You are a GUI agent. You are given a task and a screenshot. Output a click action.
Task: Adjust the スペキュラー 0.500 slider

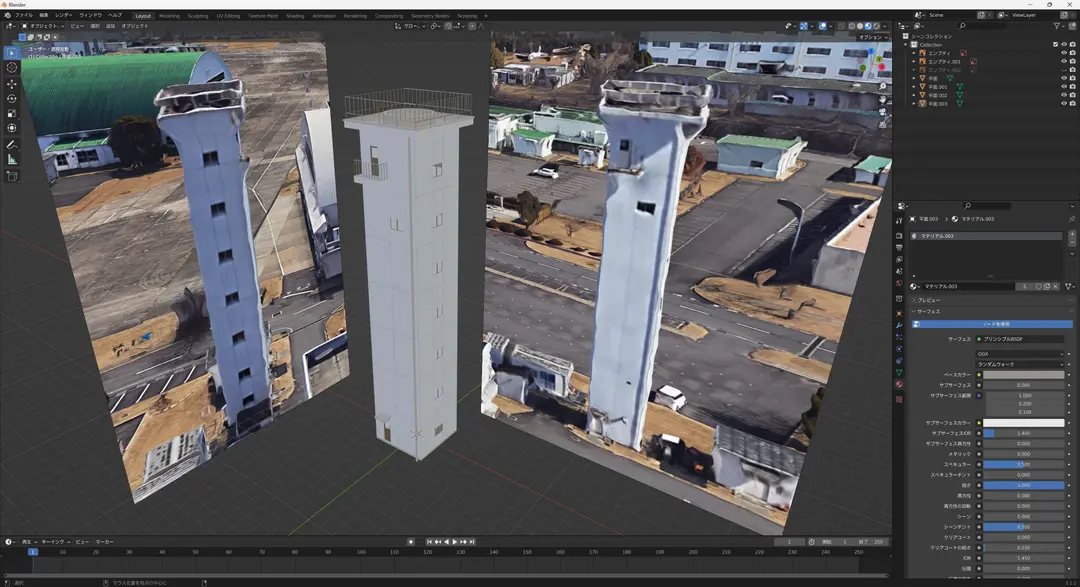point(1024,464)
